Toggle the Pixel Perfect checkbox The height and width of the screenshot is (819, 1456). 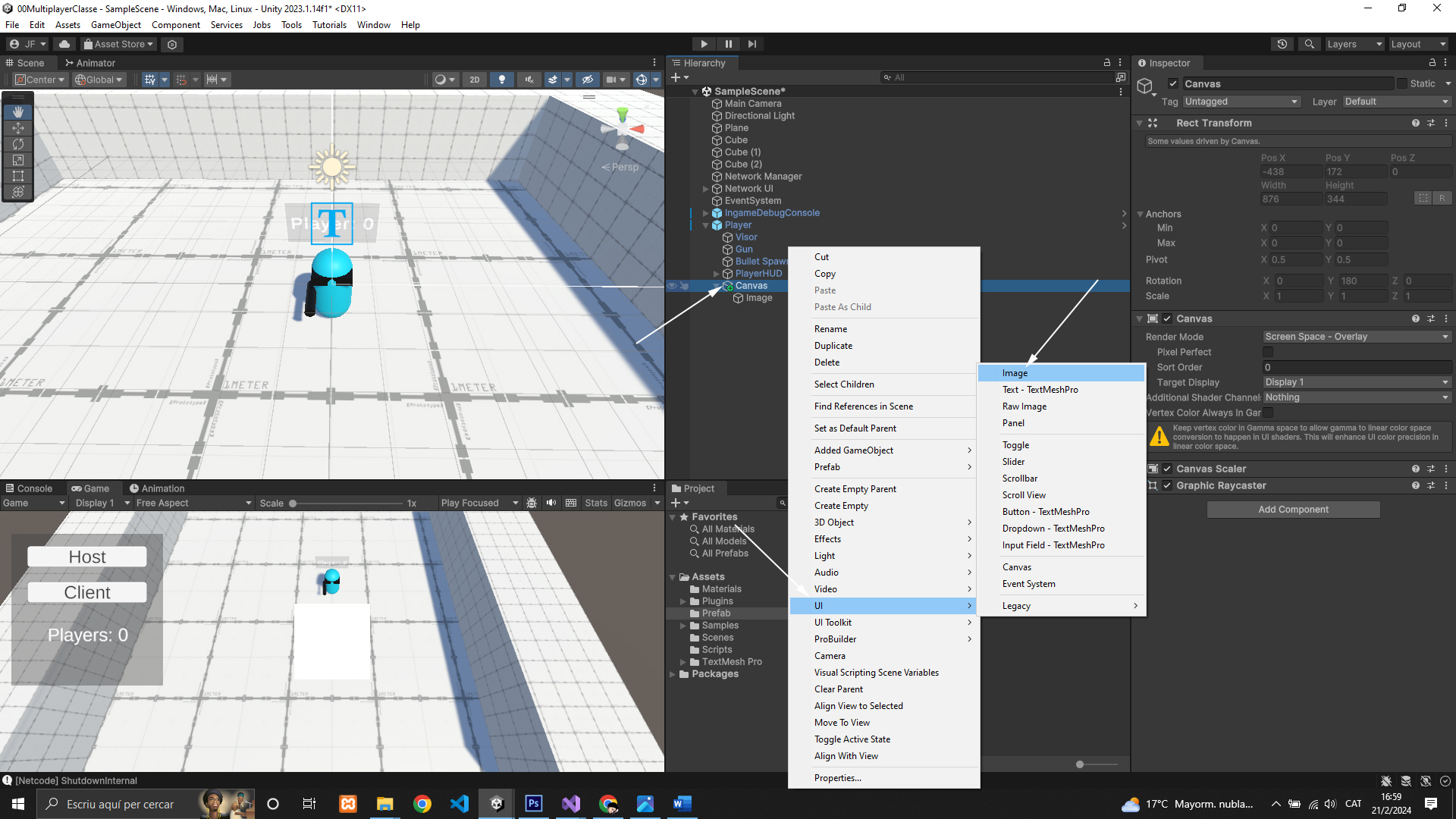(x=1268, y=352)
